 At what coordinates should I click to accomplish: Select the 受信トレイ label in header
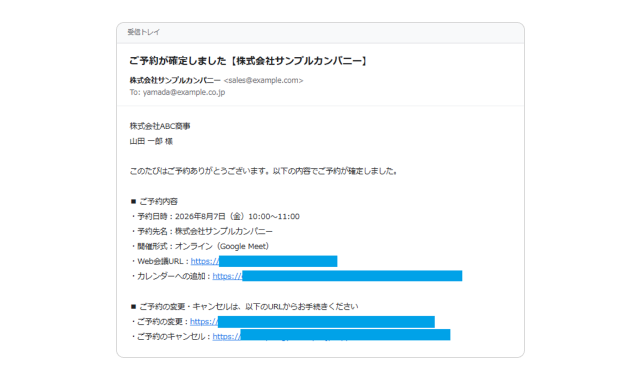[144, 32]
